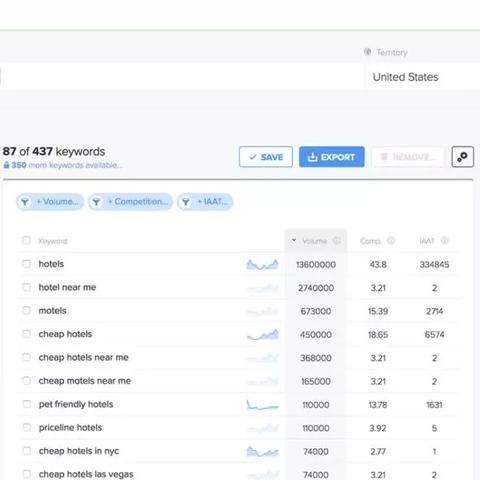480x480 pixels.
Task: Open pet friendly hotels trend chart
Action: tap(262, 405)
